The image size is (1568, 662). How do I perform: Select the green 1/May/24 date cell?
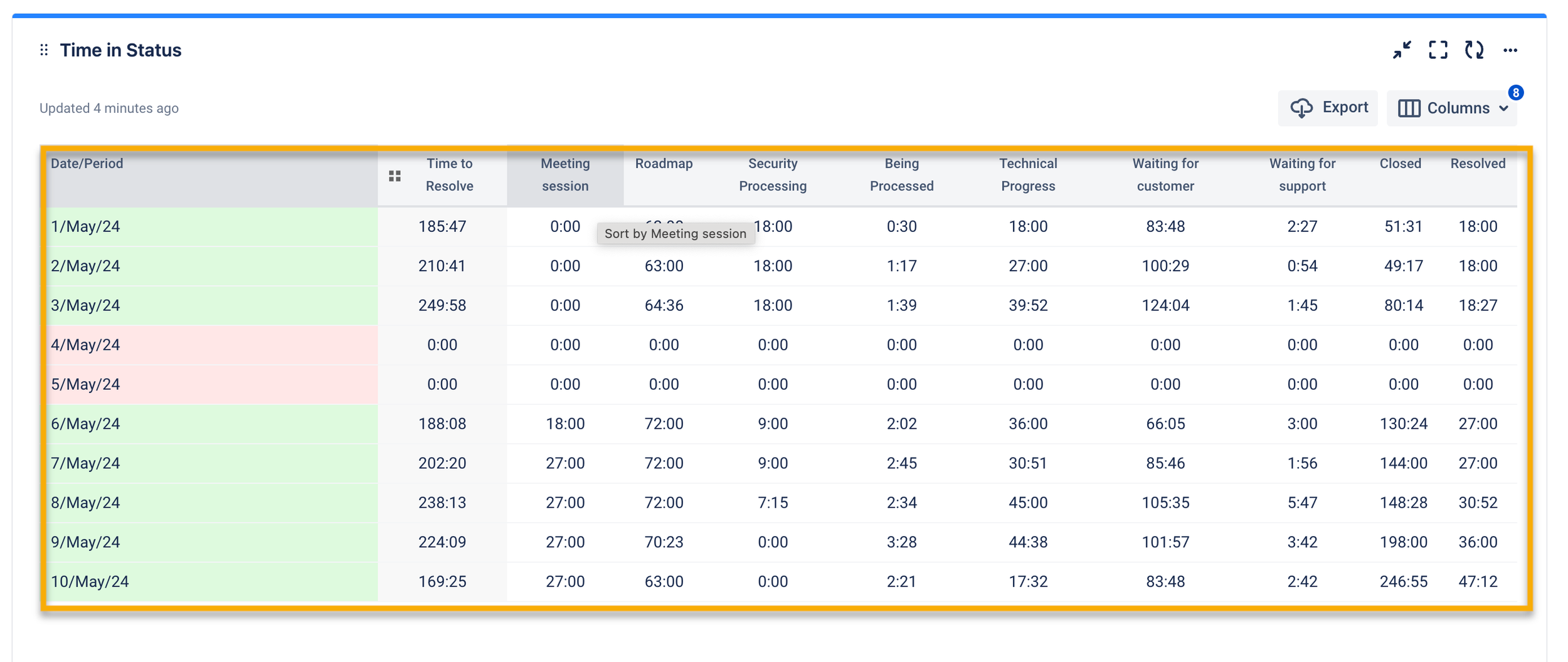[x=211, y=226]
